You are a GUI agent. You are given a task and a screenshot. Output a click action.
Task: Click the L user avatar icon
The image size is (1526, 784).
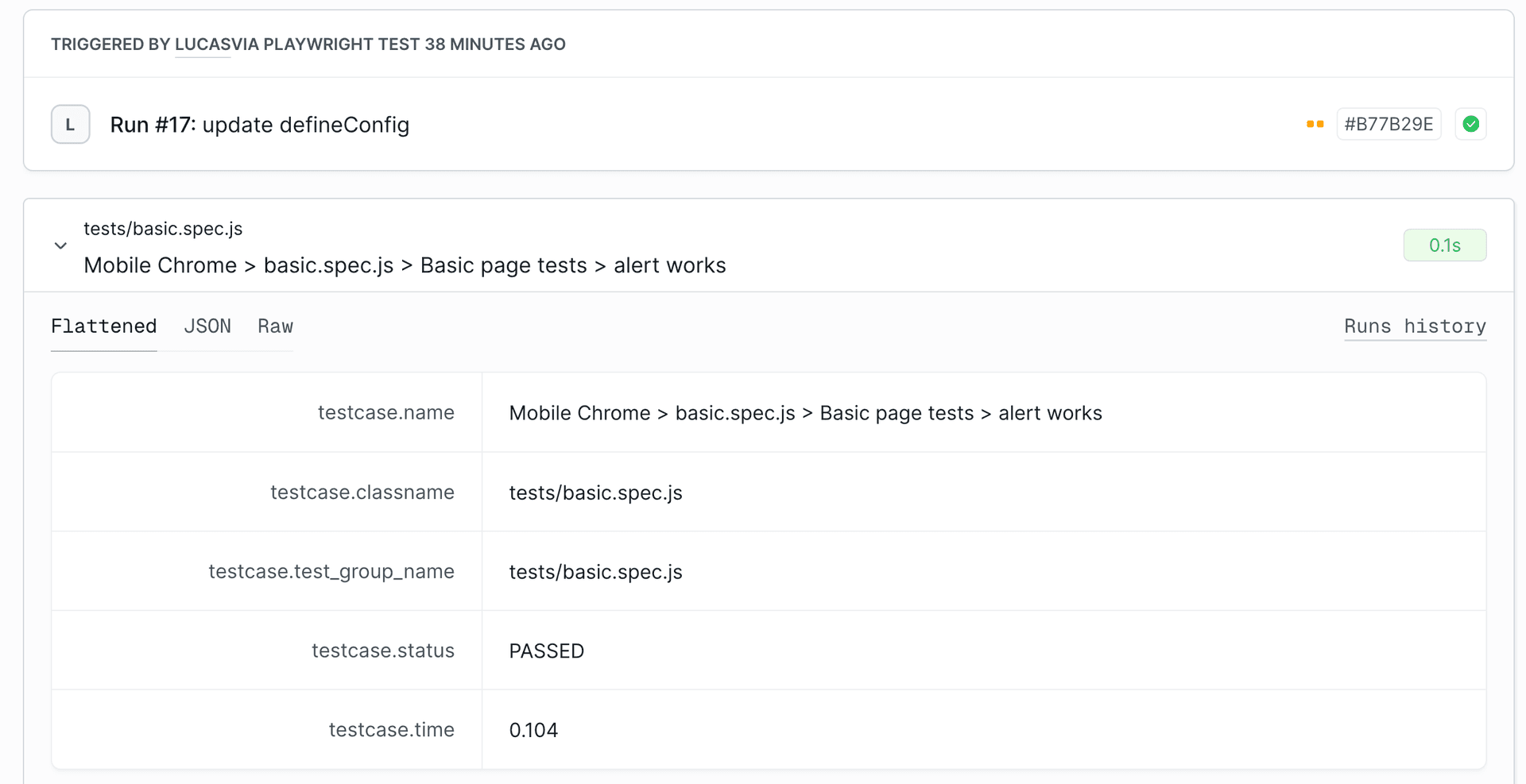pyautogui.click(x=71, y=125)
